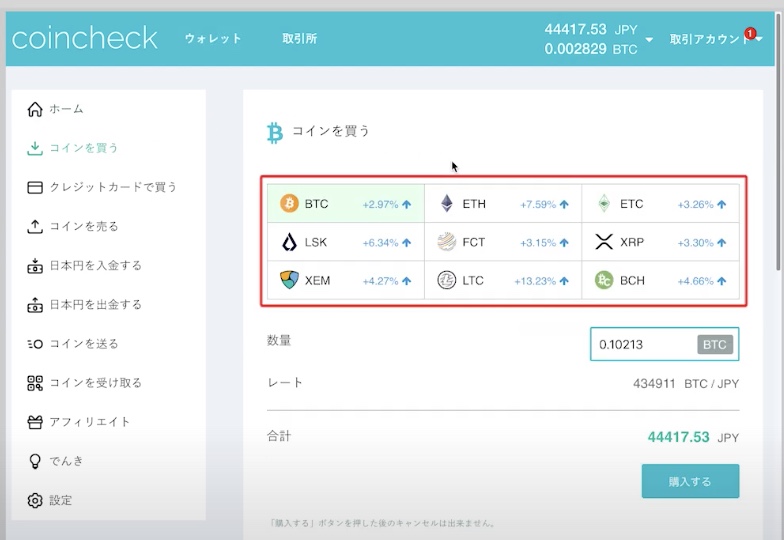Click the credit card icon in sidebar
This screenshot has width=784, height=540.
coord(35,188)
